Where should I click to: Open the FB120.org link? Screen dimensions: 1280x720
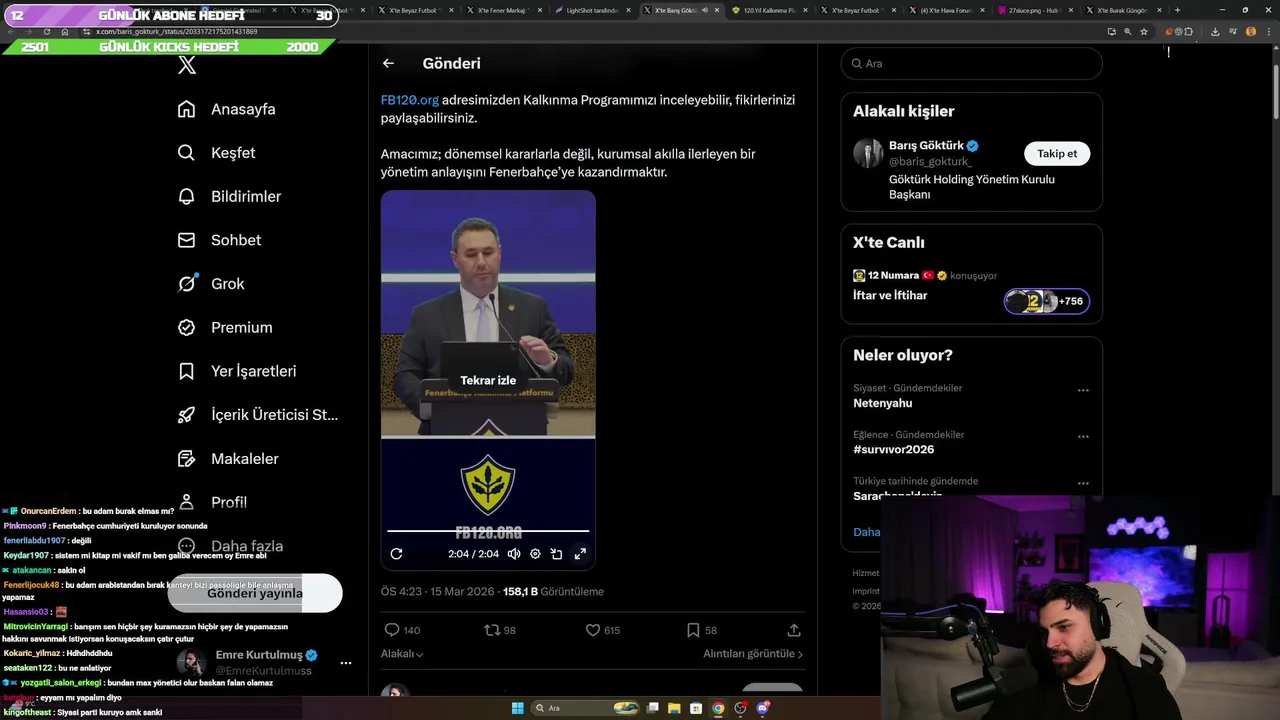click(x=410, y=100)
